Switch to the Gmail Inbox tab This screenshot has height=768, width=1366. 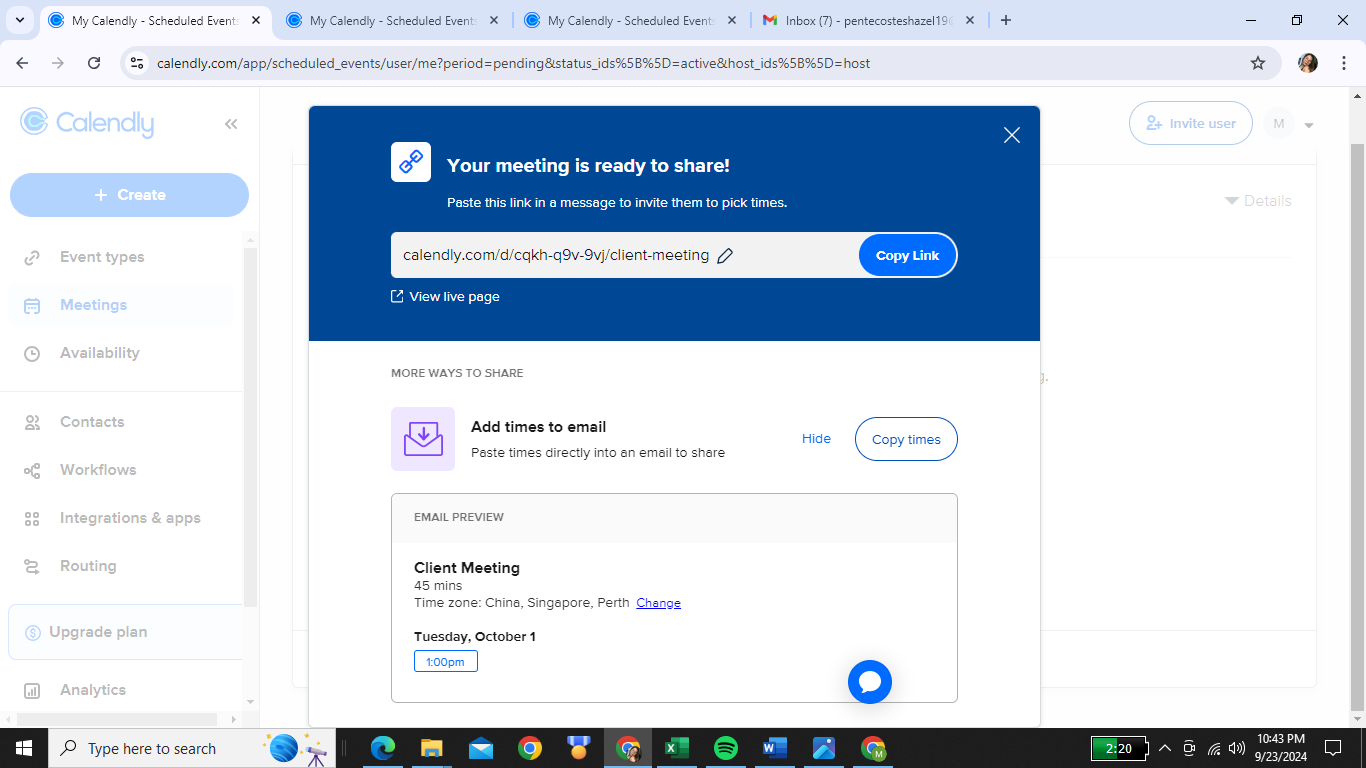point(869,20)
